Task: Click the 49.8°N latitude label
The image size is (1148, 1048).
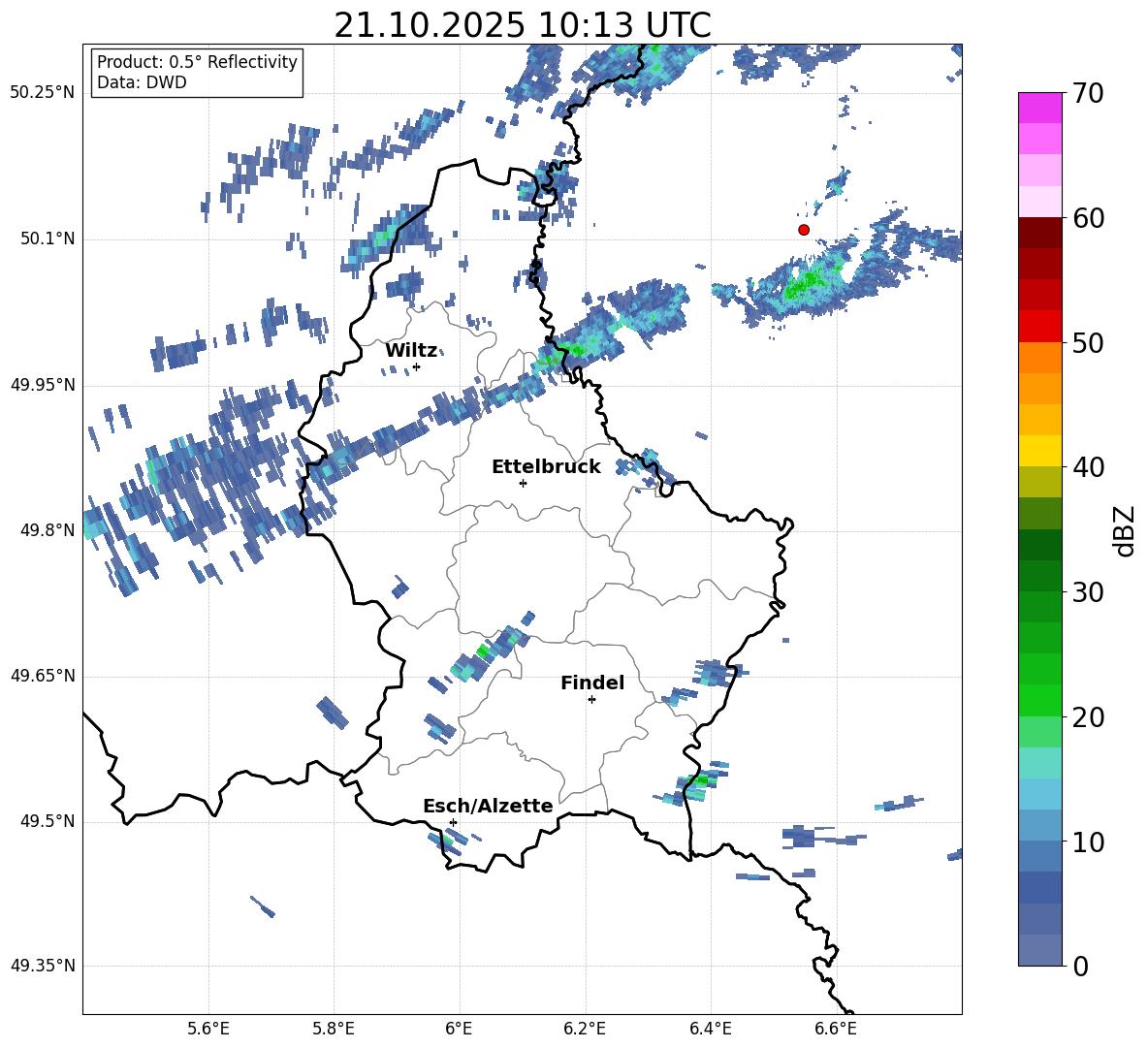Action: 48,530
